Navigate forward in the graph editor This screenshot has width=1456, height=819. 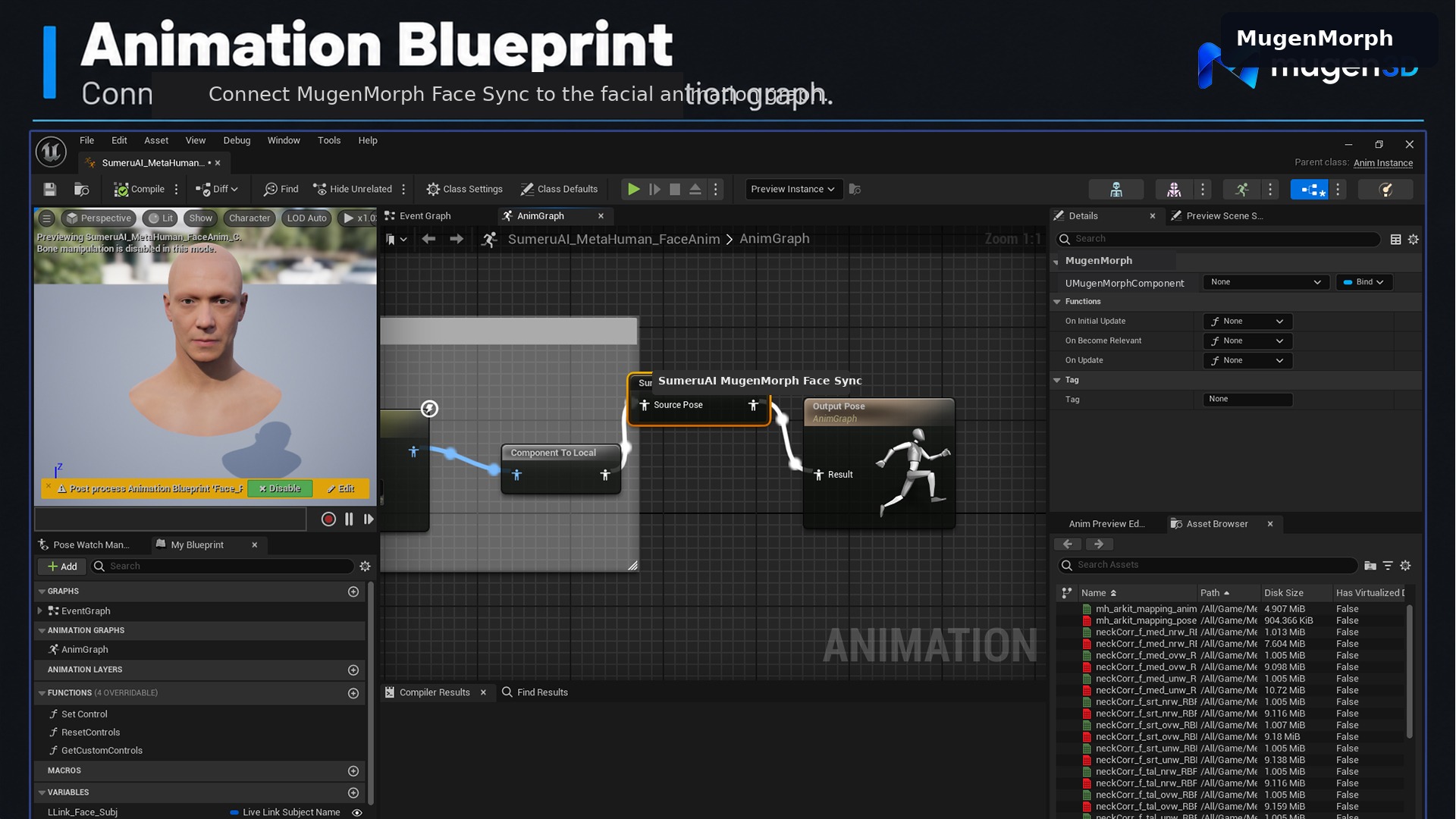[457, 239]
